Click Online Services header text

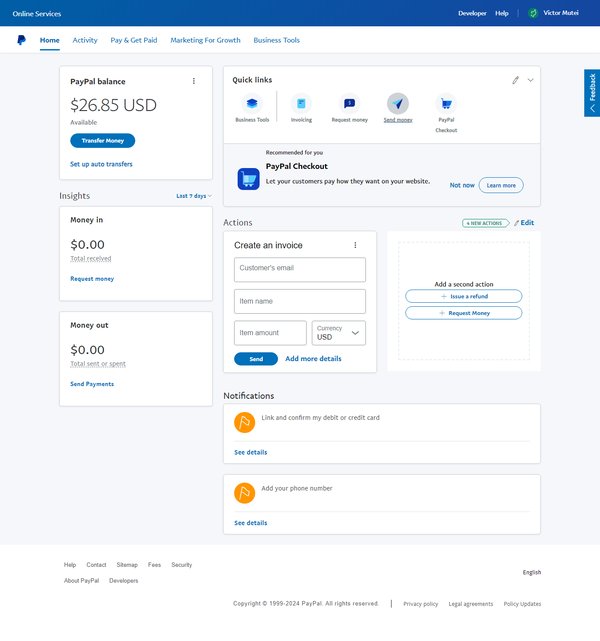pyautogui.click(x=37, y=13)
